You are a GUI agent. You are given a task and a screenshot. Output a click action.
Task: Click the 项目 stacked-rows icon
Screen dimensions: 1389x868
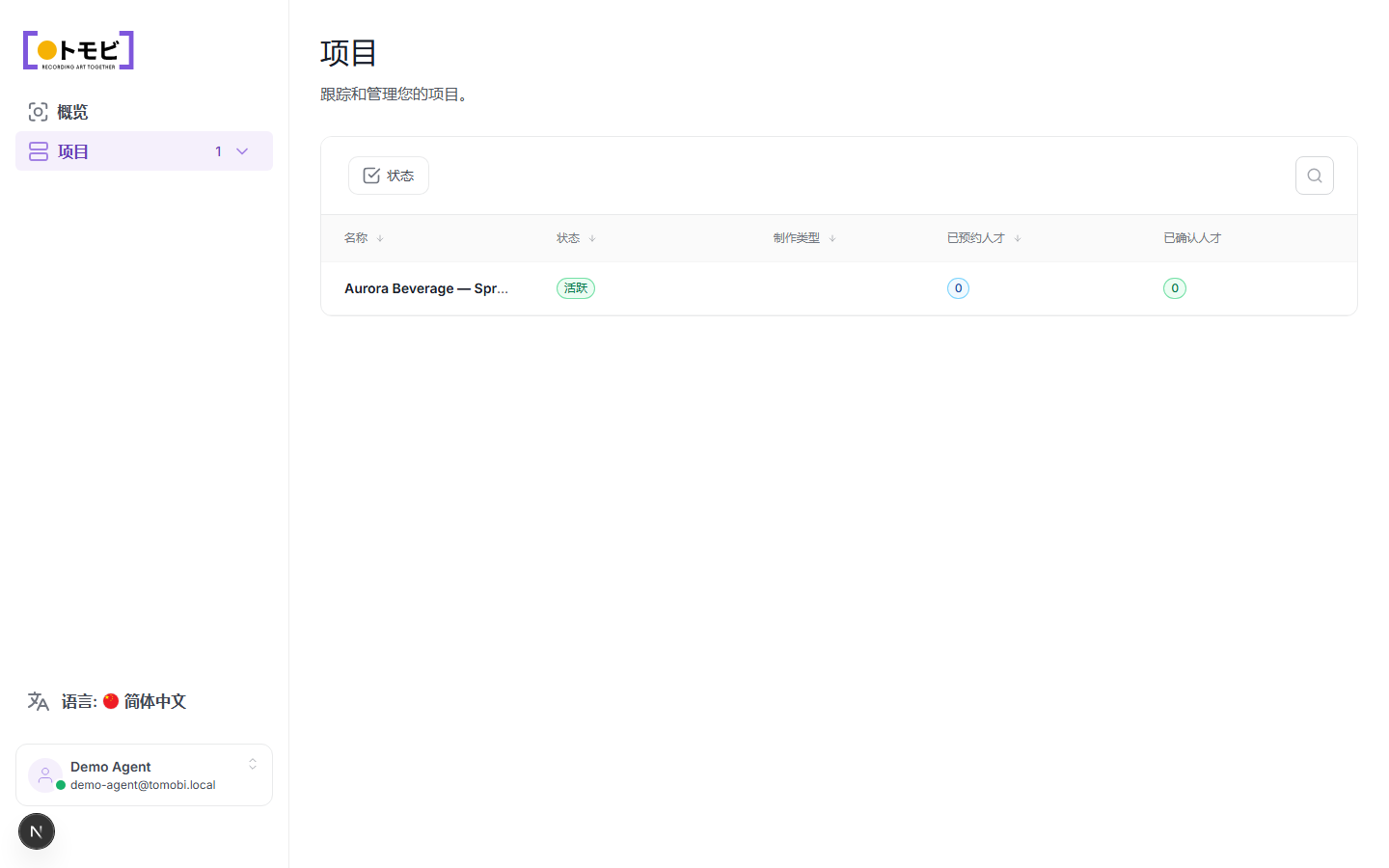pos(38,151)
